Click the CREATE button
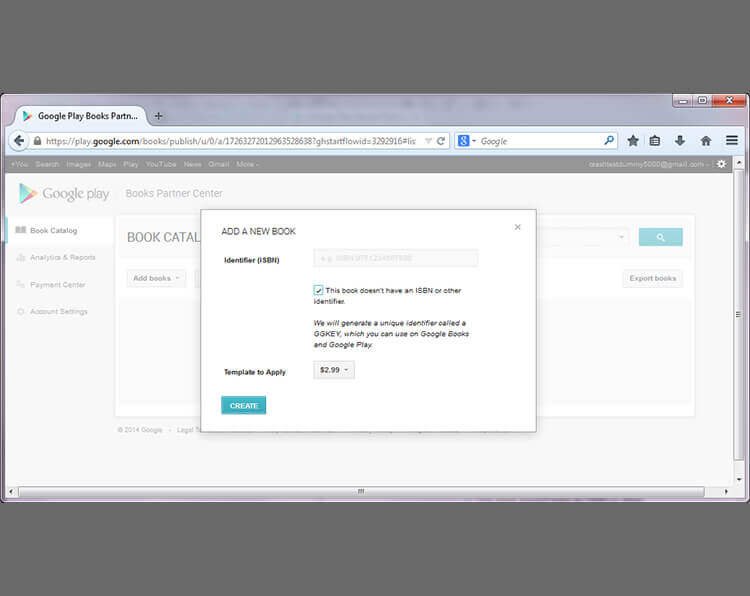 [x=243, y=405]
